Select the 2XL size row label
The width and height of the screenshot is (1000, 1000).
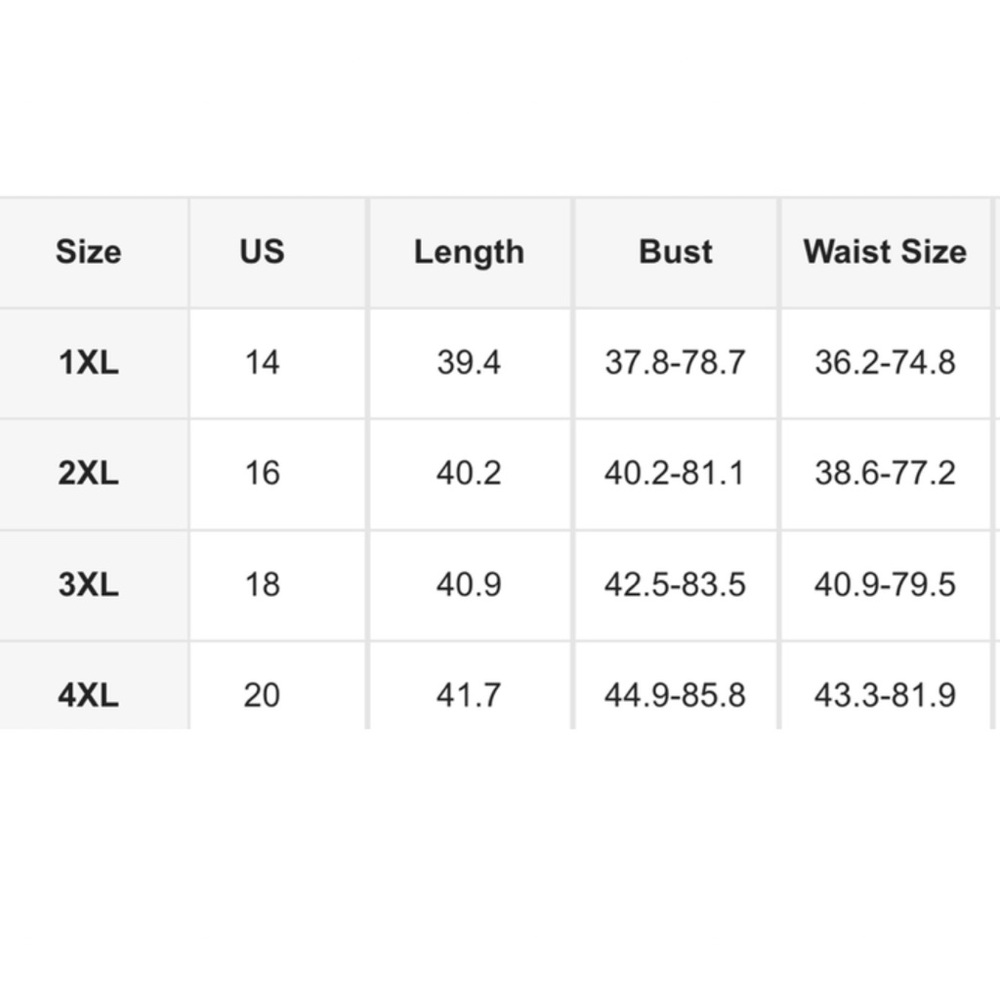(x=89, y=474)
